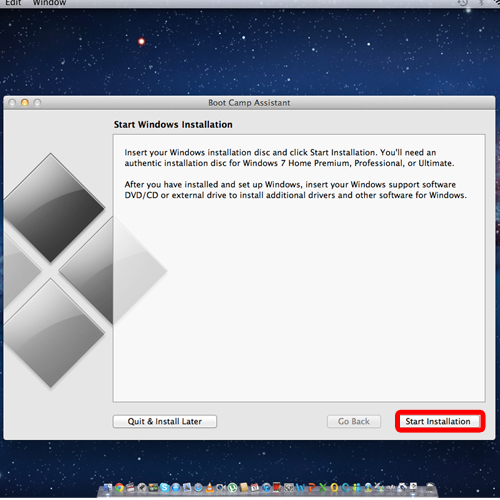Launch Google Chrome from the Dock
The height and width of the screenshot is (500, 500).
click(x=119, y=488)
